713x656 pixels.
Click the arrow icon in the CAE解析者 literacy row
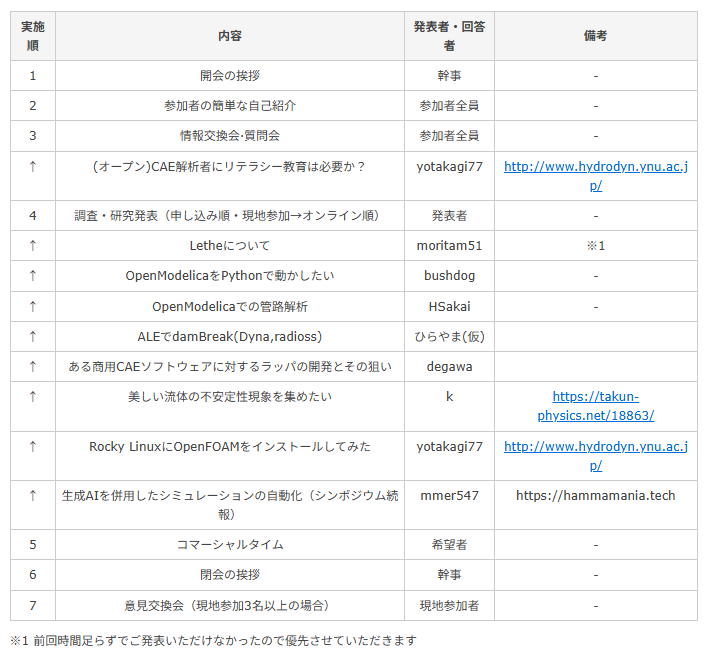point(33,167)
